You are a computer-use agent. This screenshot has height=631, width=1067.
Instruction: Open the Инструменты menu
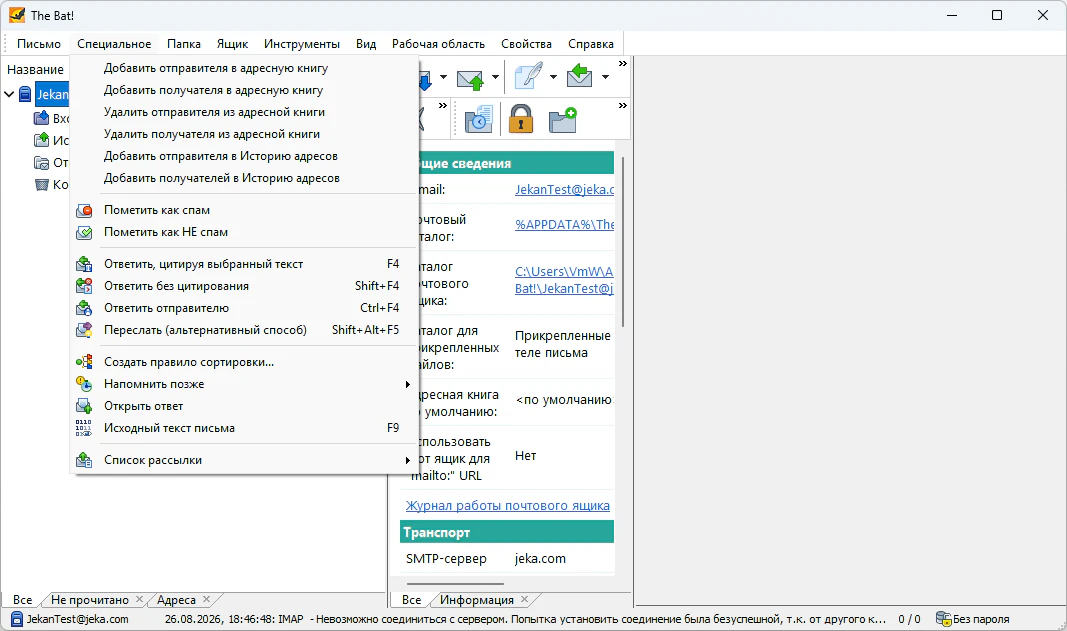[301, 44]
